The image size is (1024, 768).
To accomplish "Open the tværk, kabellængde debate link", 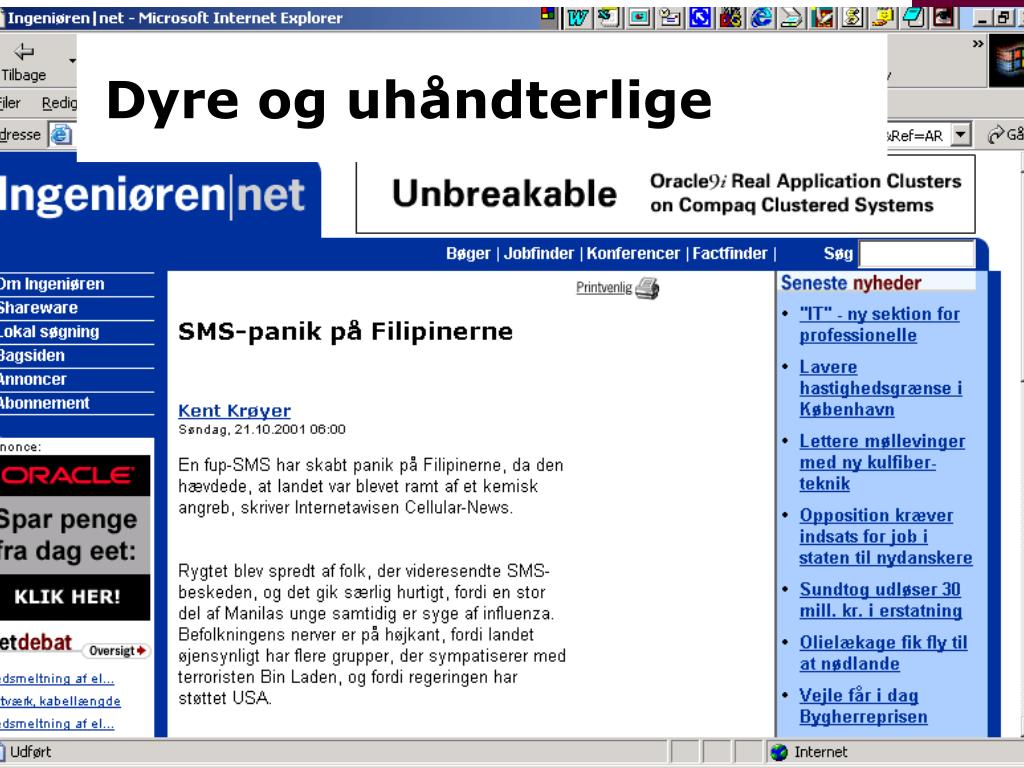I will click(60, 701).
